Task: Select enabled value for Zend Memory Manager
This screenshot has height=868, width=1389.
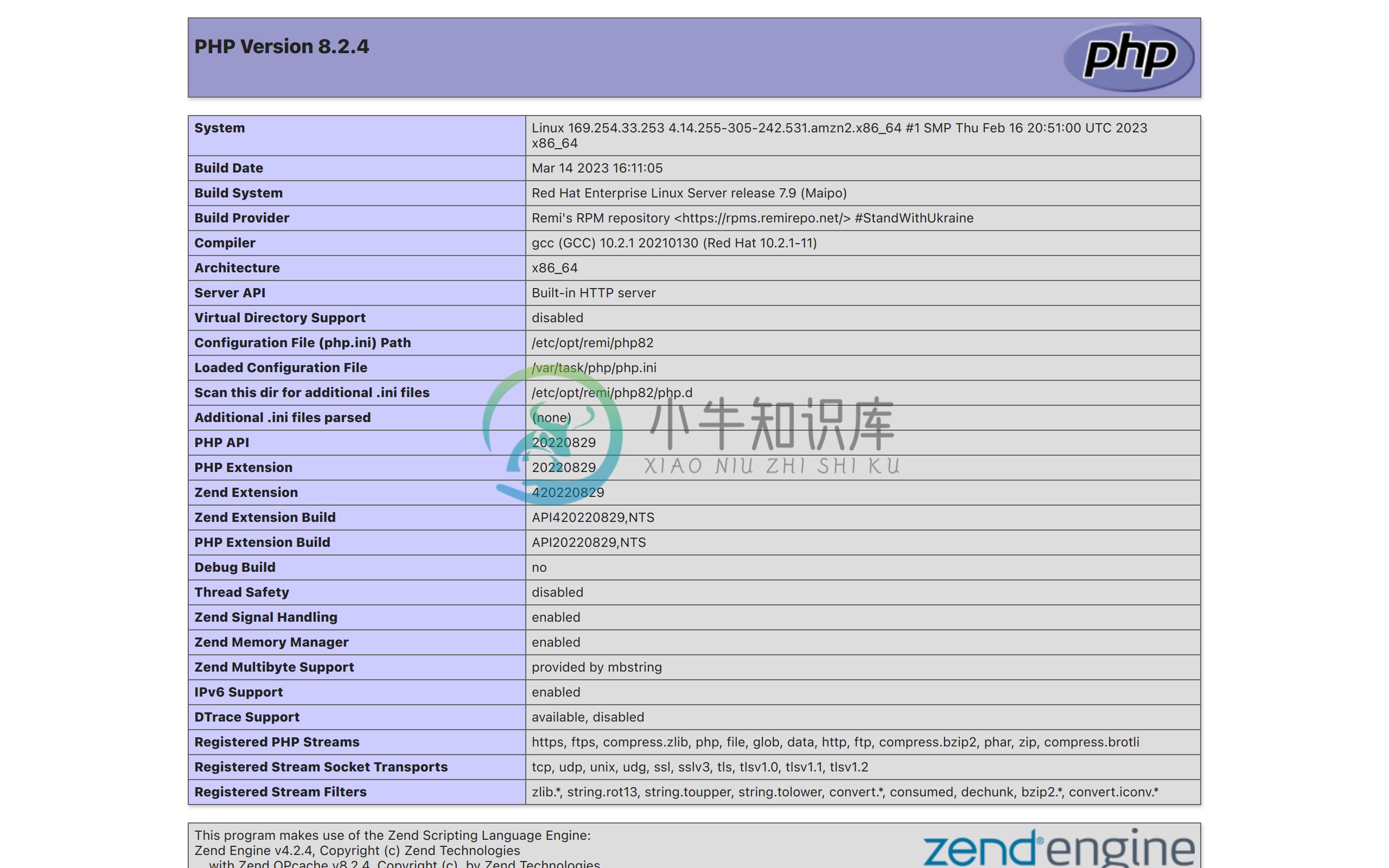Action: click(x=556, y=642)
